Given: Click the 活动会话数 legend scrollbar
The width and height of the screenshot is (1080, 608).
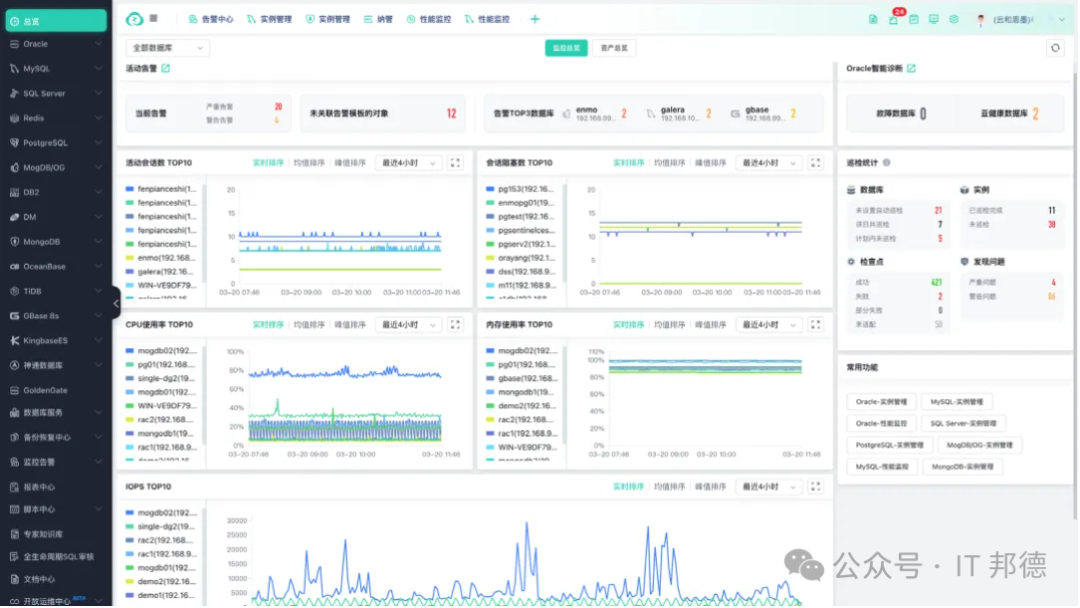Looking at the screenshot, I should tap(204, 231).
